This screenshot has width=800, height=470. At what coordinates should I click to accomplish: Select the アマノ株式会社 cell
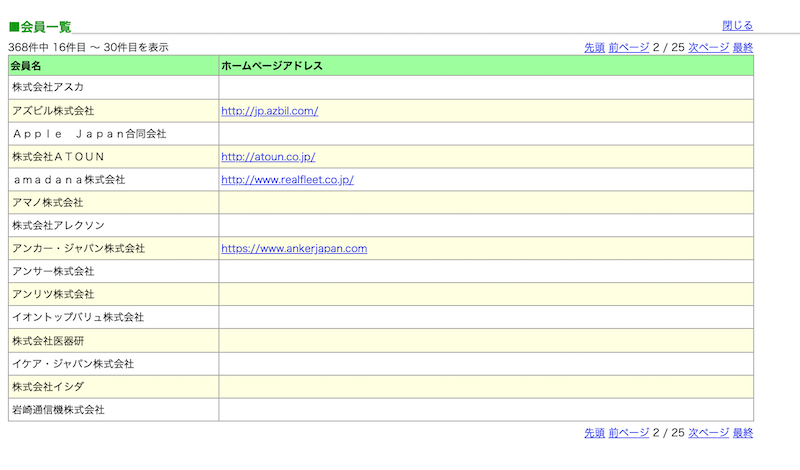click(114, 203)
